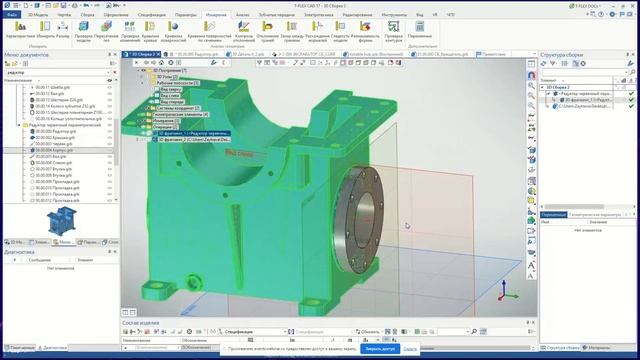640x360 pixels.
Task: Switch to the Анализ ribbon tab
Action: [242, 15]
